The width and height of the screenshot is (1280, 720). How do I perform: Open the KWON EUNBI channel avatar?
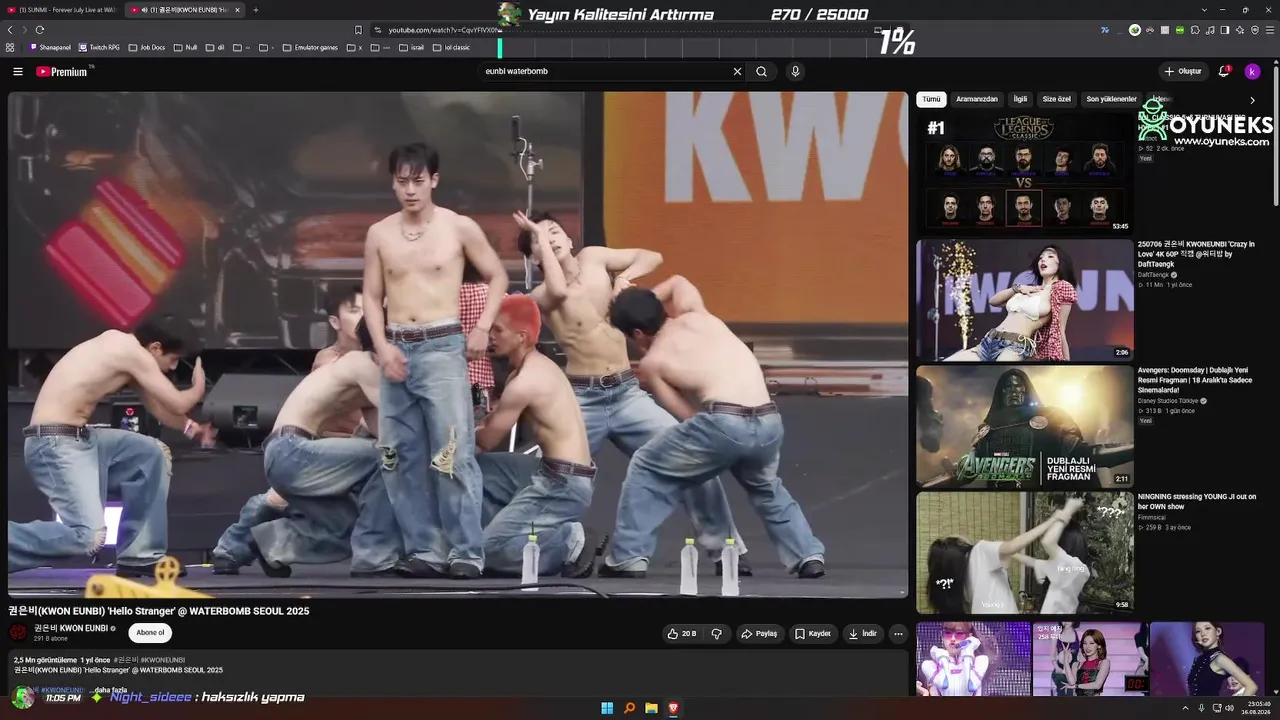click(x=18, y=632)
